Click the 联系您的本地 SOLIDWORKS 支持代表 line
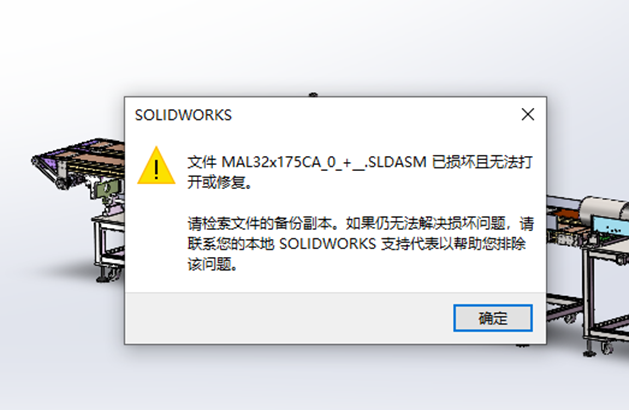Viewport: 629px width, 410px height. (356, 244)
